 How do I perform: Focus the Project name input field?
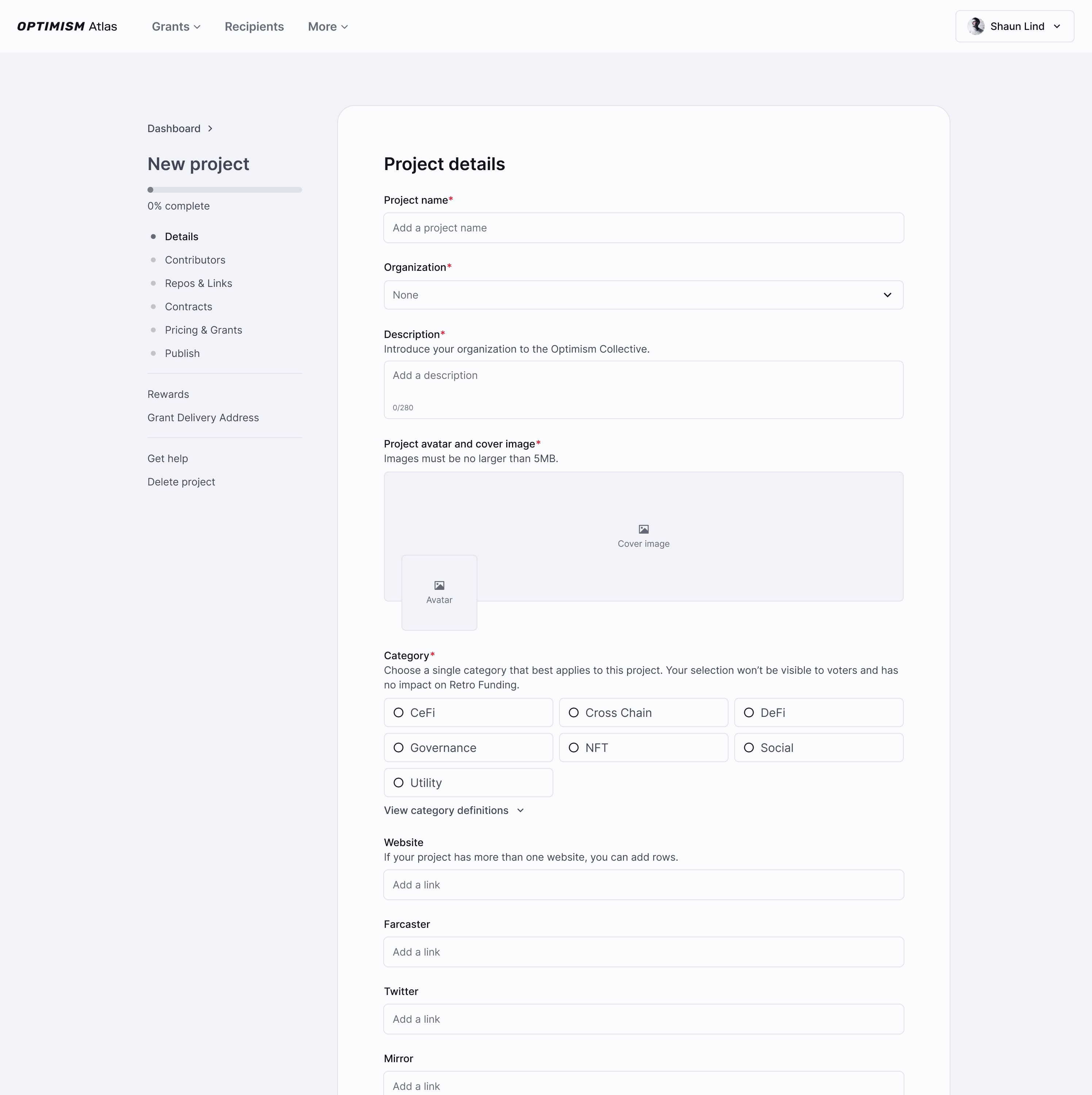tap(643, 228)
